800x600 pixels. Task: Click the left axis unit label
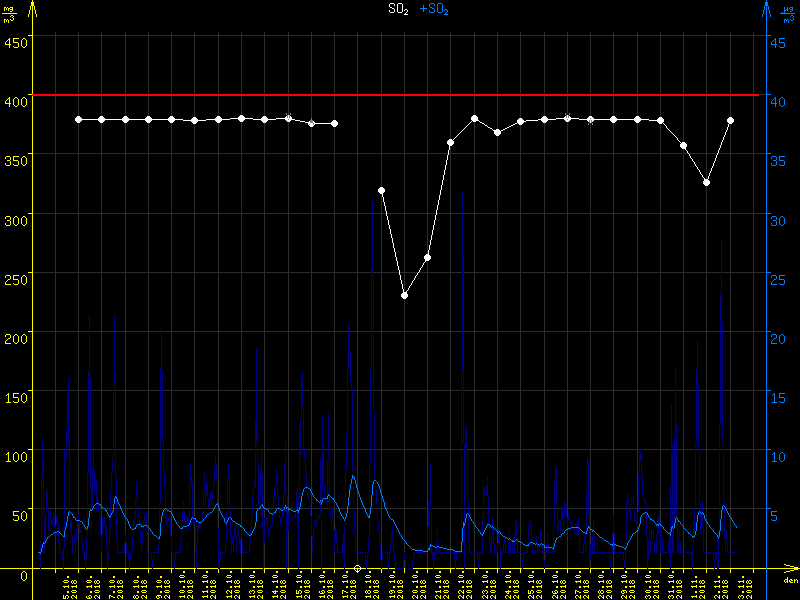click(9, 14)
